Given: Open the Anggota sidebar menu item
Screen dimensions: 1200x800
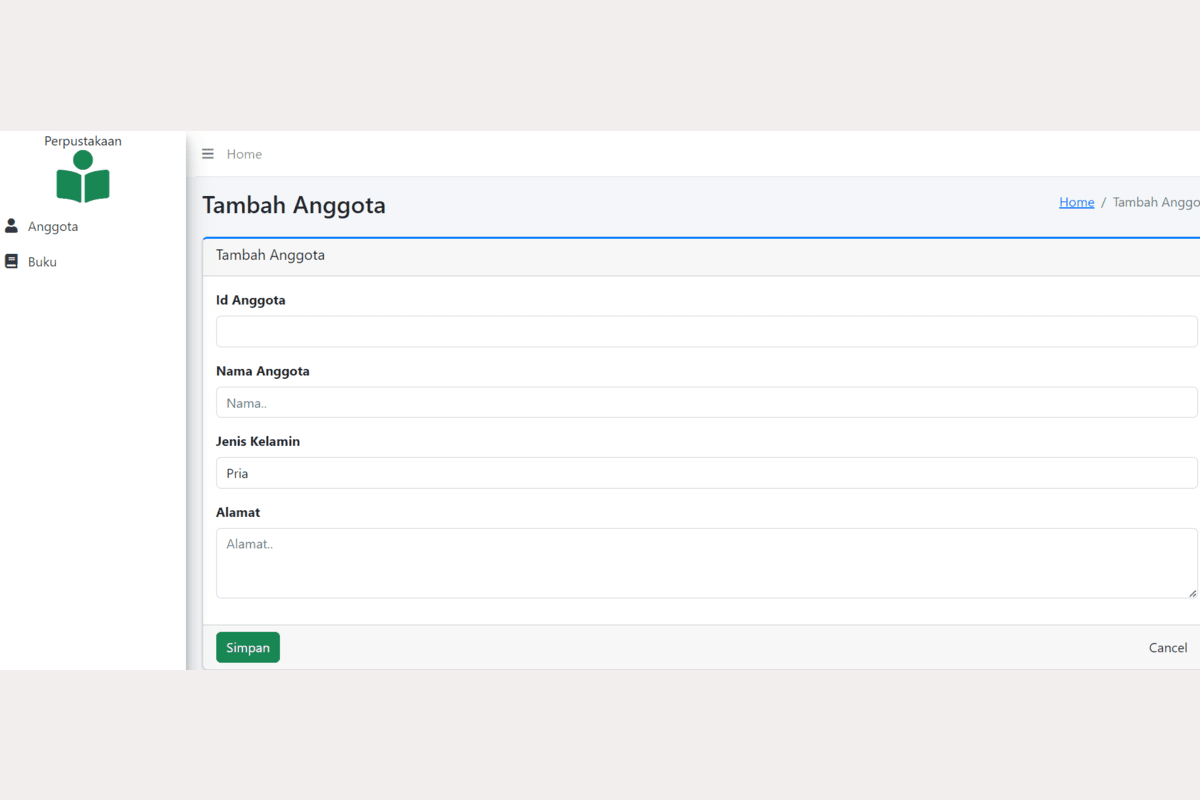Looking at the screenshot, I should coord(53,227).
